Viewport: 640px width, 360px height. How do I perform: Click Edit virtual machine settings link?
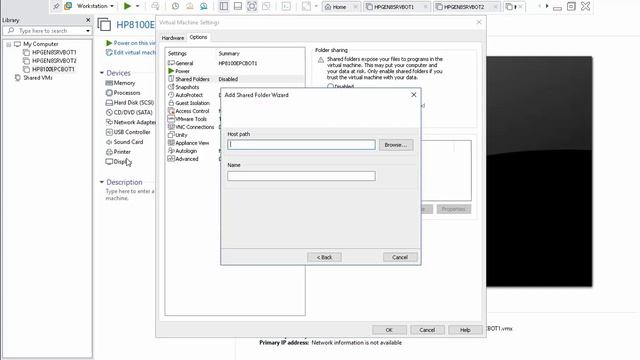[131, 53]
